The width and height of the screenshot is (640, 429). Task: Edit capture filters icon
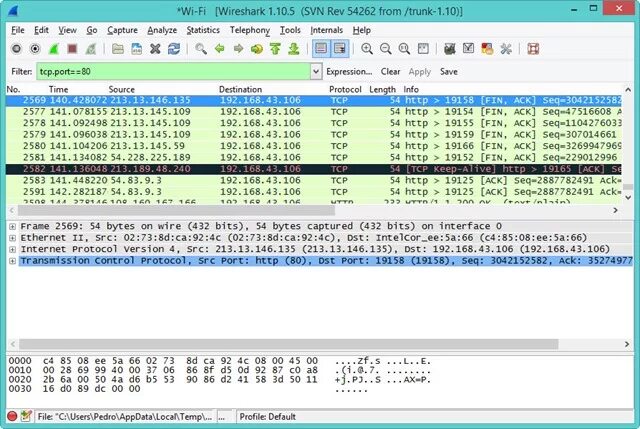[450, 49]
